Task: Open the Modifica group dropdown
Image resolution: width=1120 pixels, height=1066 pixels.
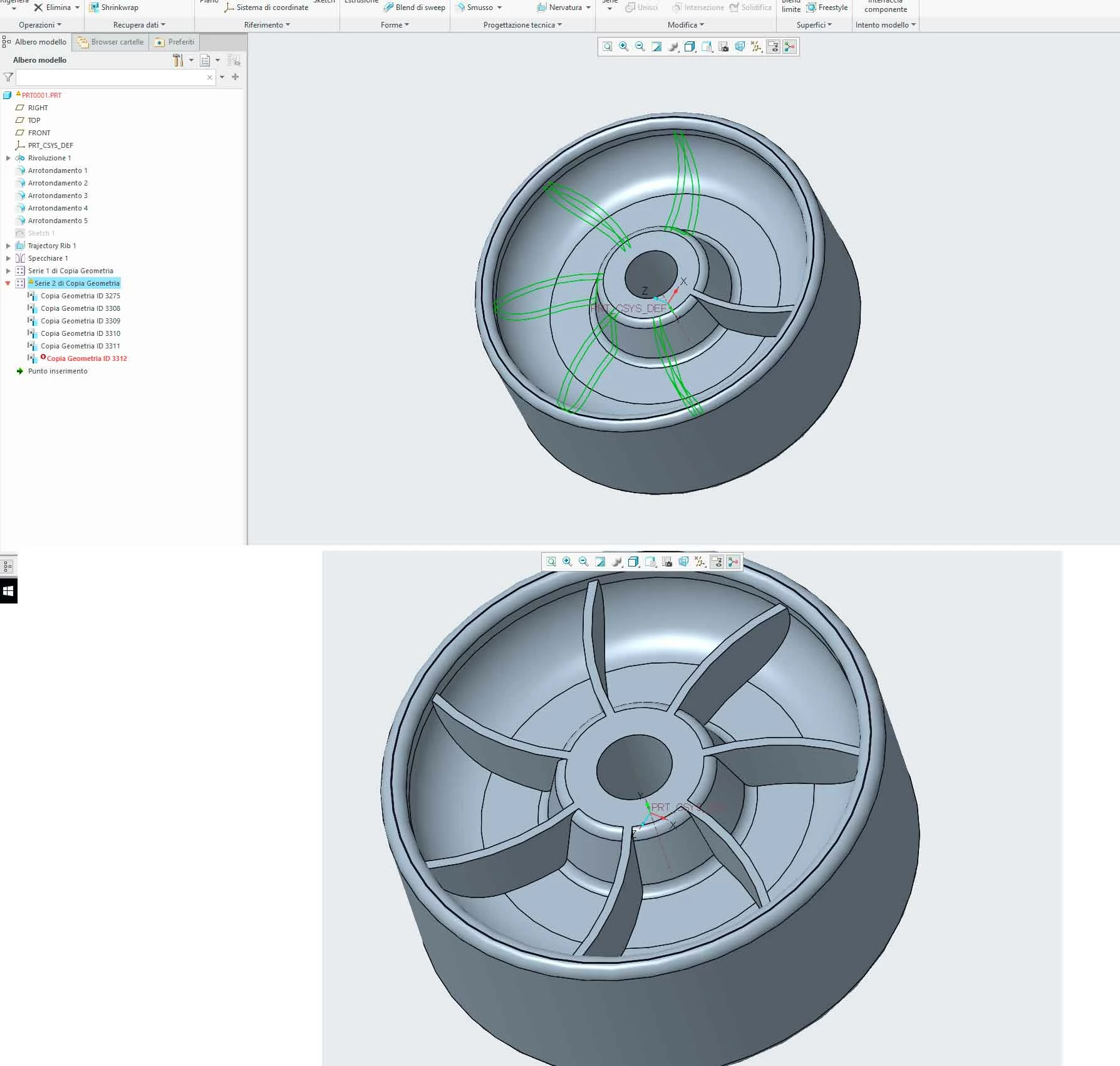Action: 686,25
